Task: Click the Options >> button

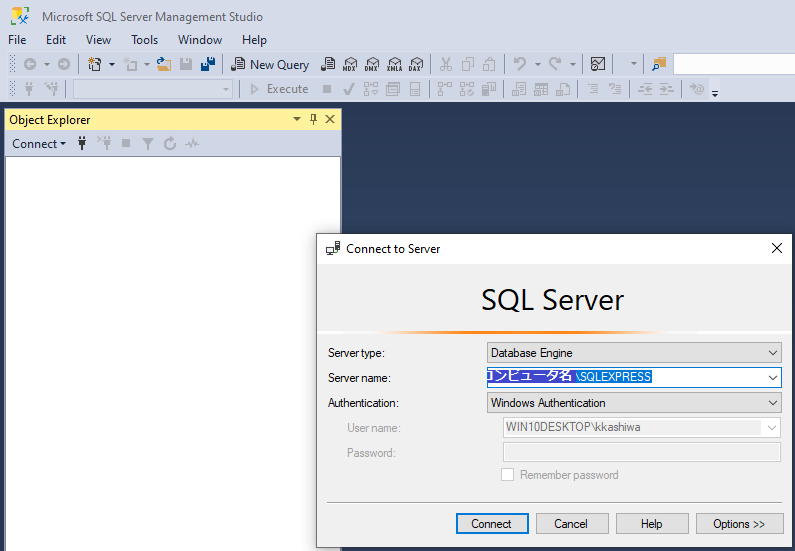Action: pos(739,524)
